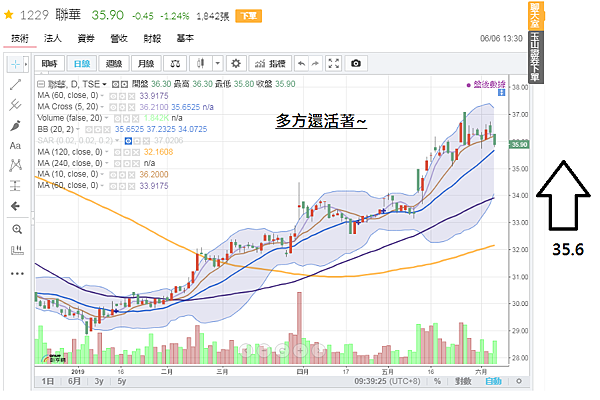Screen dimensions: 600x400
Task: Open the compare symbols scale icon
Action: point(175,64)
